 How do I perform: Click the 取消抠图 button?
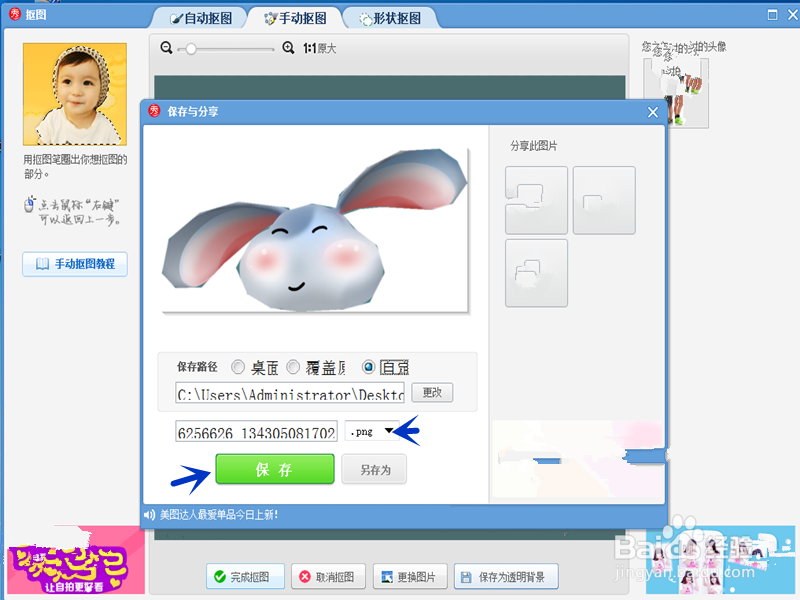pyautogui.click(x=328, y=577)
